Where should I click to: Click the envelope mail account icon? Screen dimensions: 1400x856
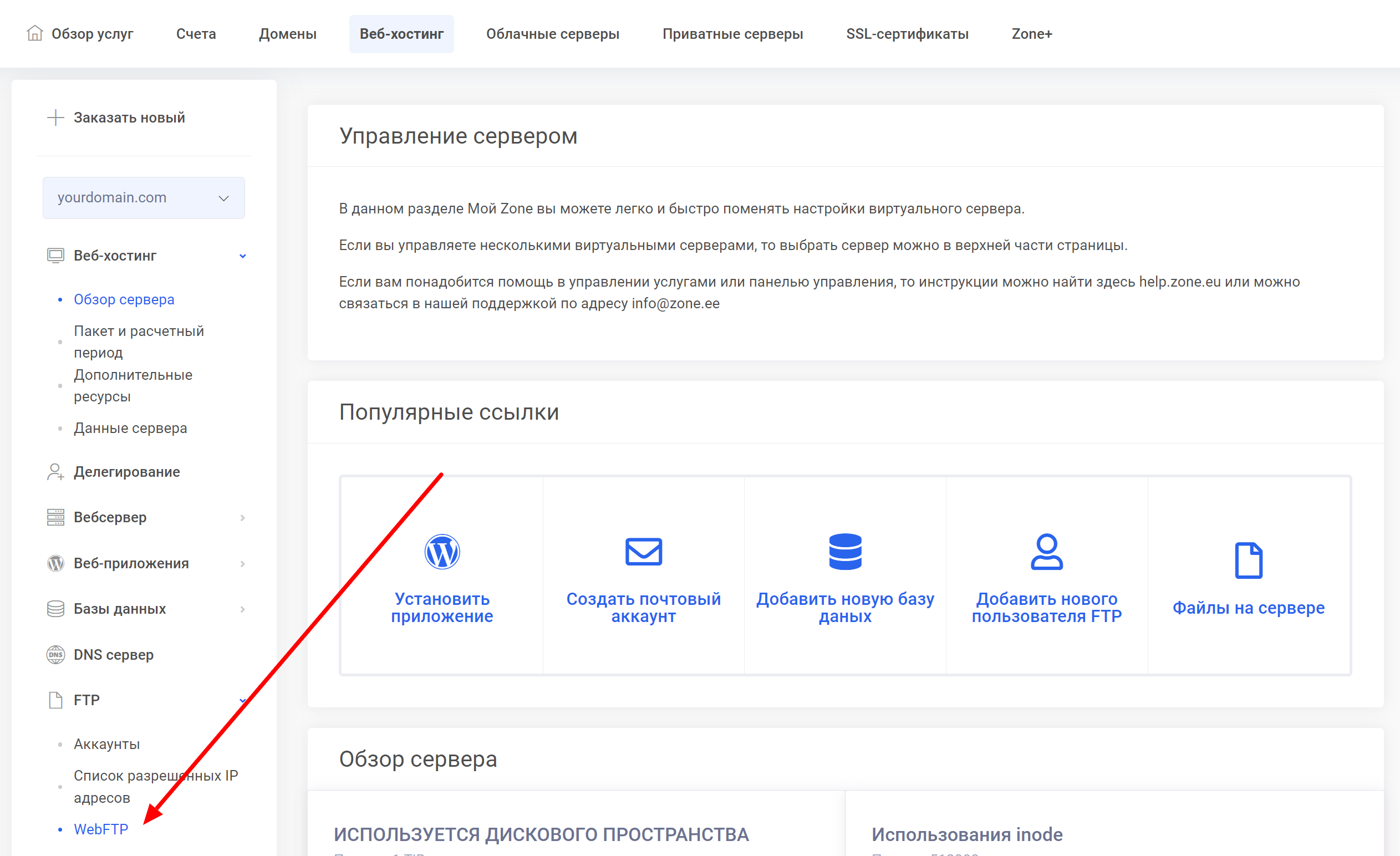pyautogui.click(x=643, y=551)
